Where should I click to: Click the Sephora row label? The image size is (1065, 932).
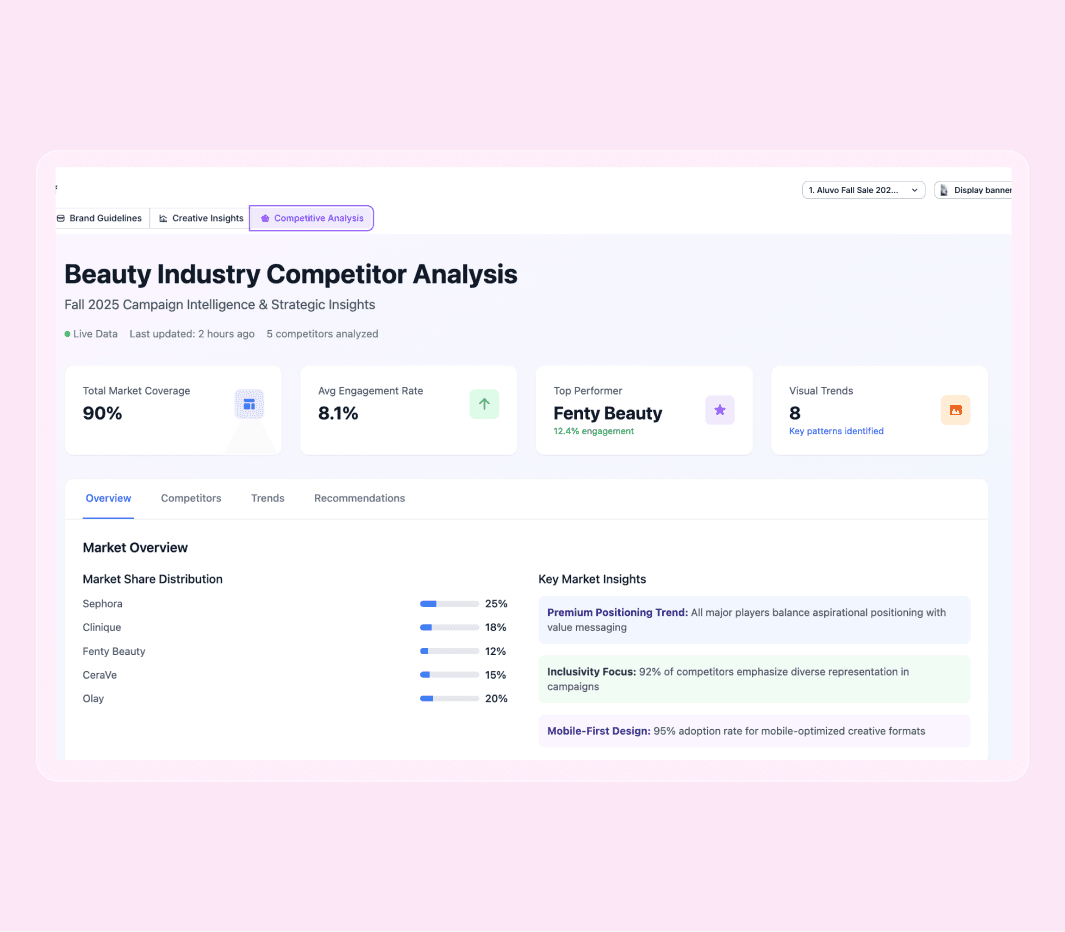tap(103, 604)
